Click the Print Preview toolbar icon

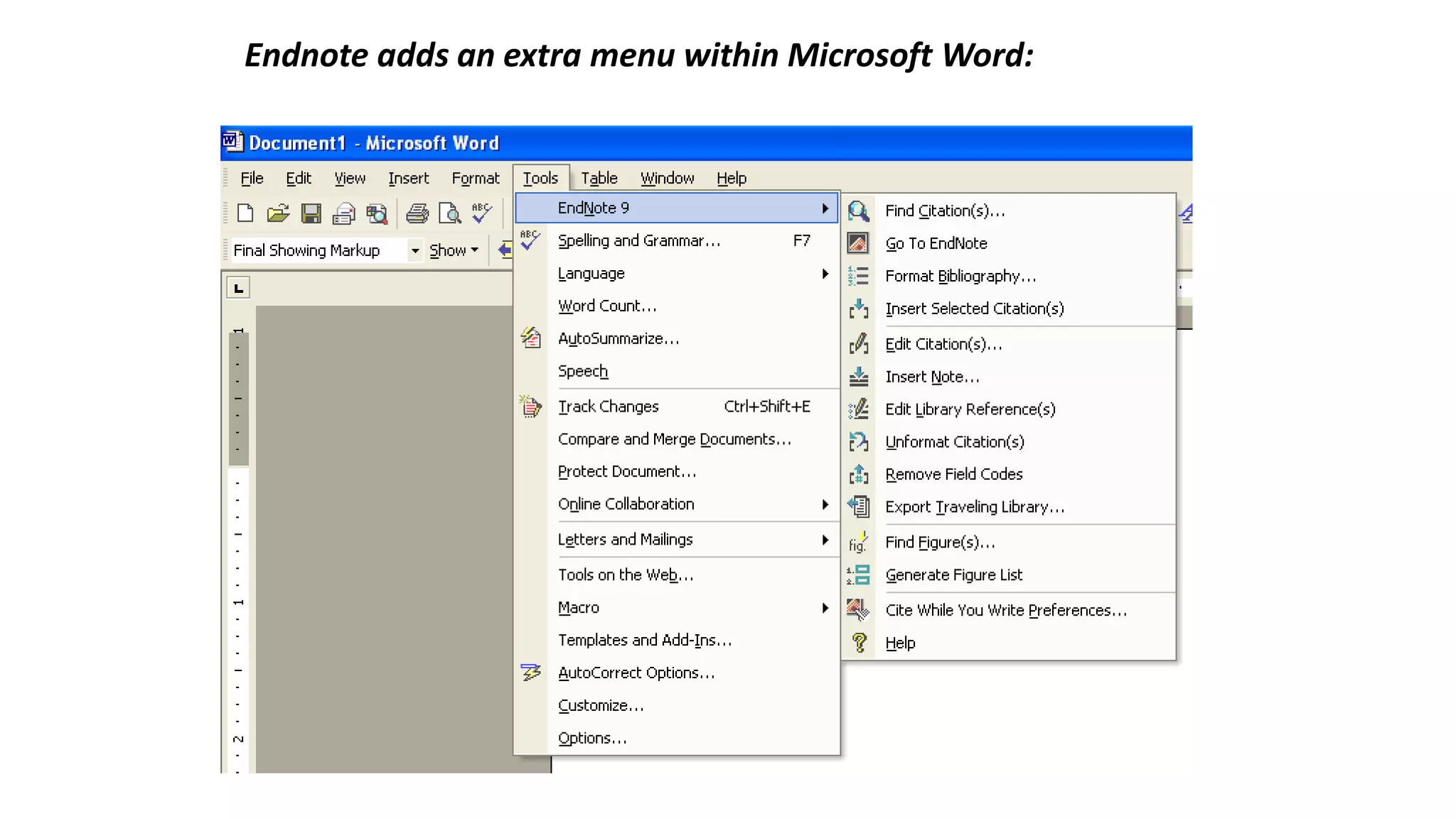[x=450, y=213]
